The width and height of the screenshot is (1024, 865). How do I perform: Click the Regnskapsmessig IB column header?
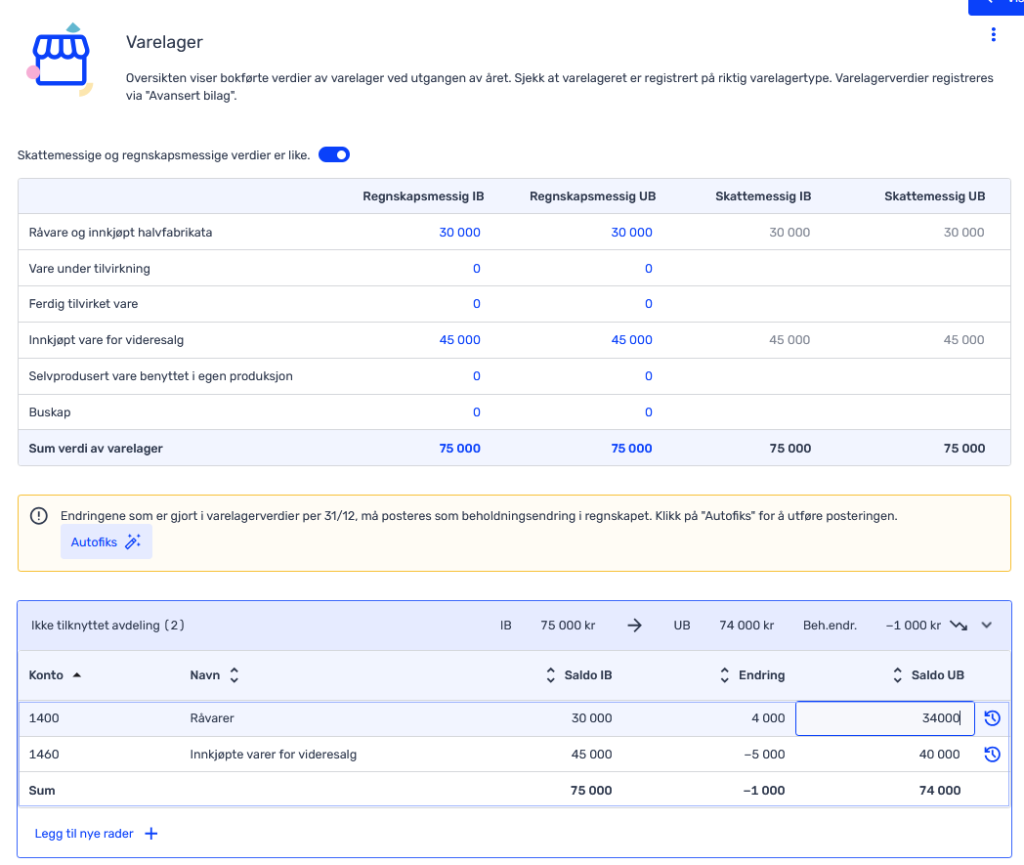423,197
